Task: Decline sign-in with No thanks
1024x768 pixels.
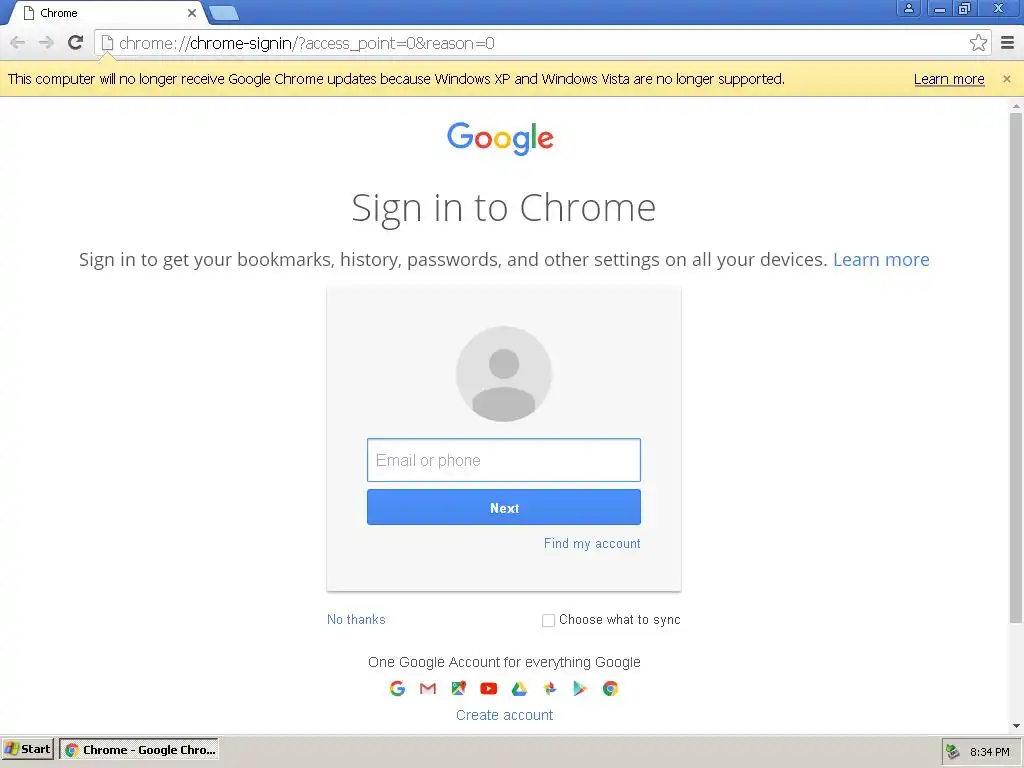Action: pos(356,619)
